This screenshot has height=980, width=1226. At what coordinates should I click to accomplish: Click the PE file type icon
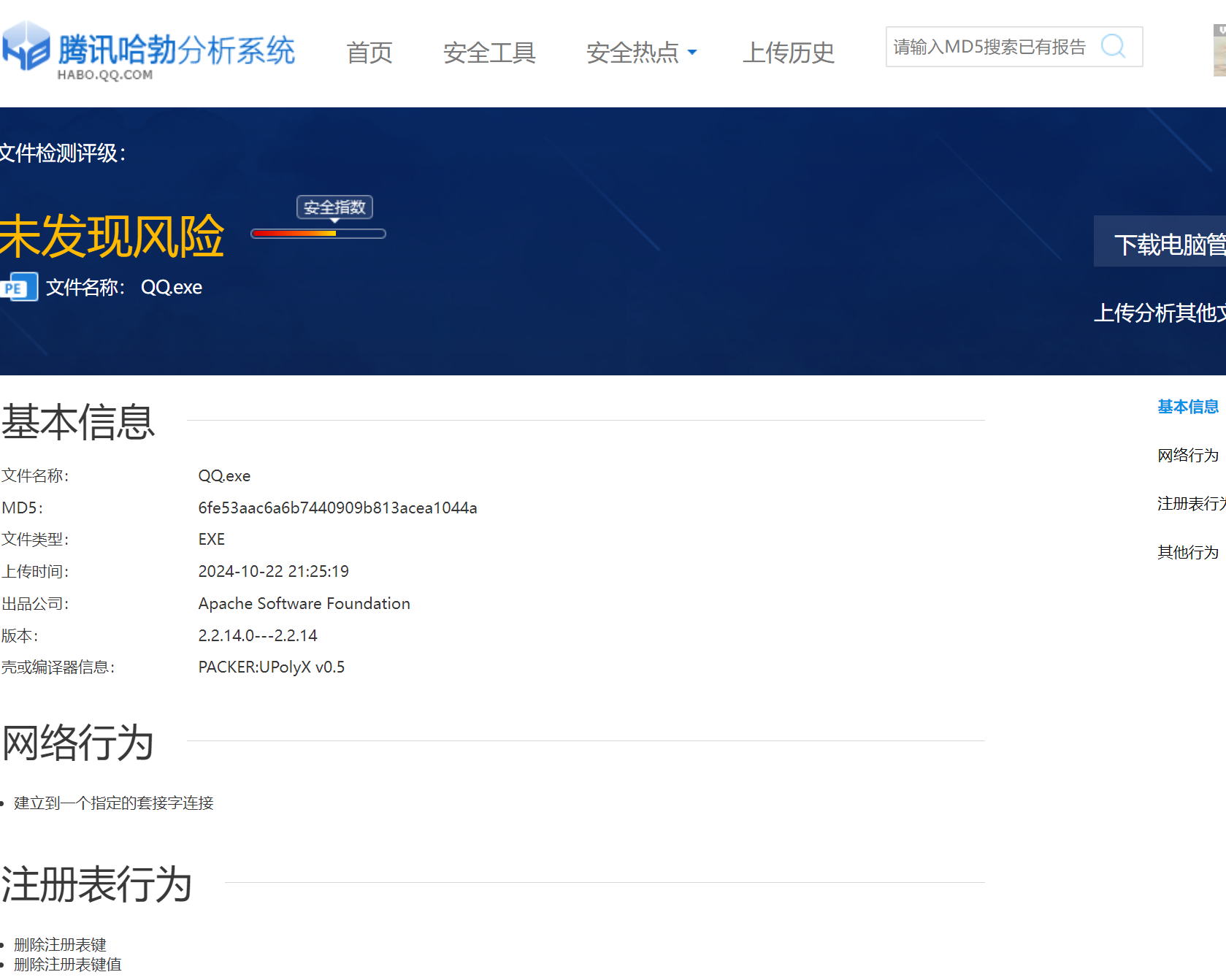(19, 287)
